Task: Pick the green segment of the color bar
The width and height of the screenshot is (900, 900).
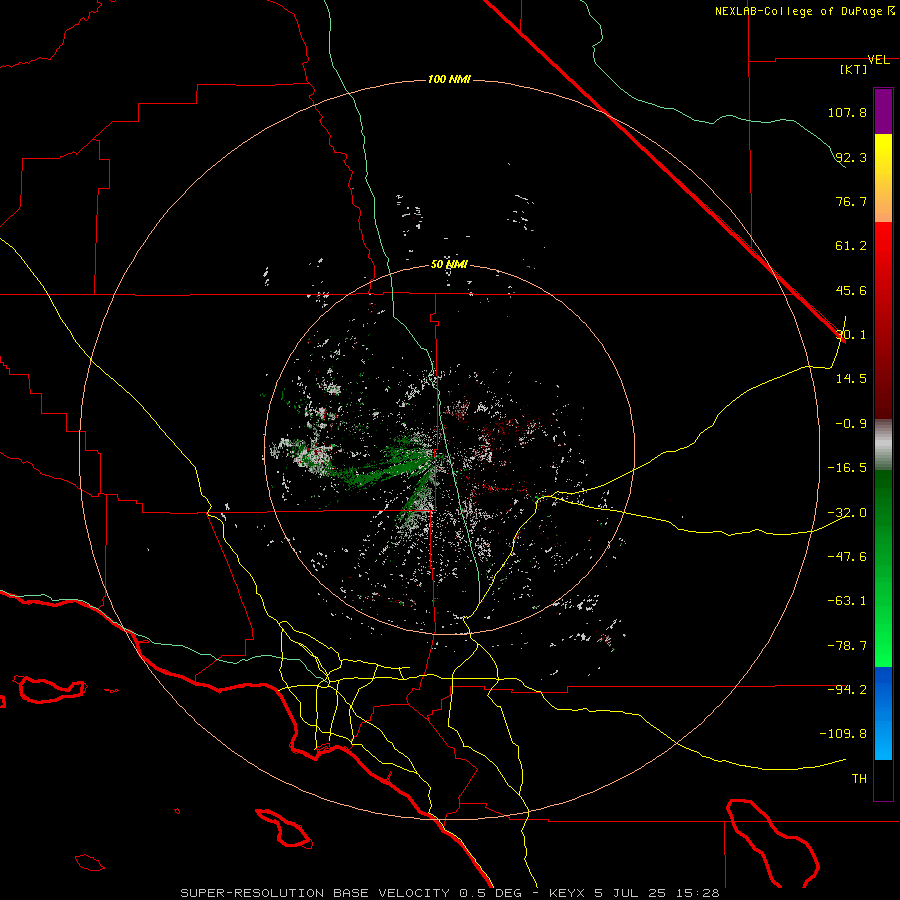Action: click(x=883, y=568)
